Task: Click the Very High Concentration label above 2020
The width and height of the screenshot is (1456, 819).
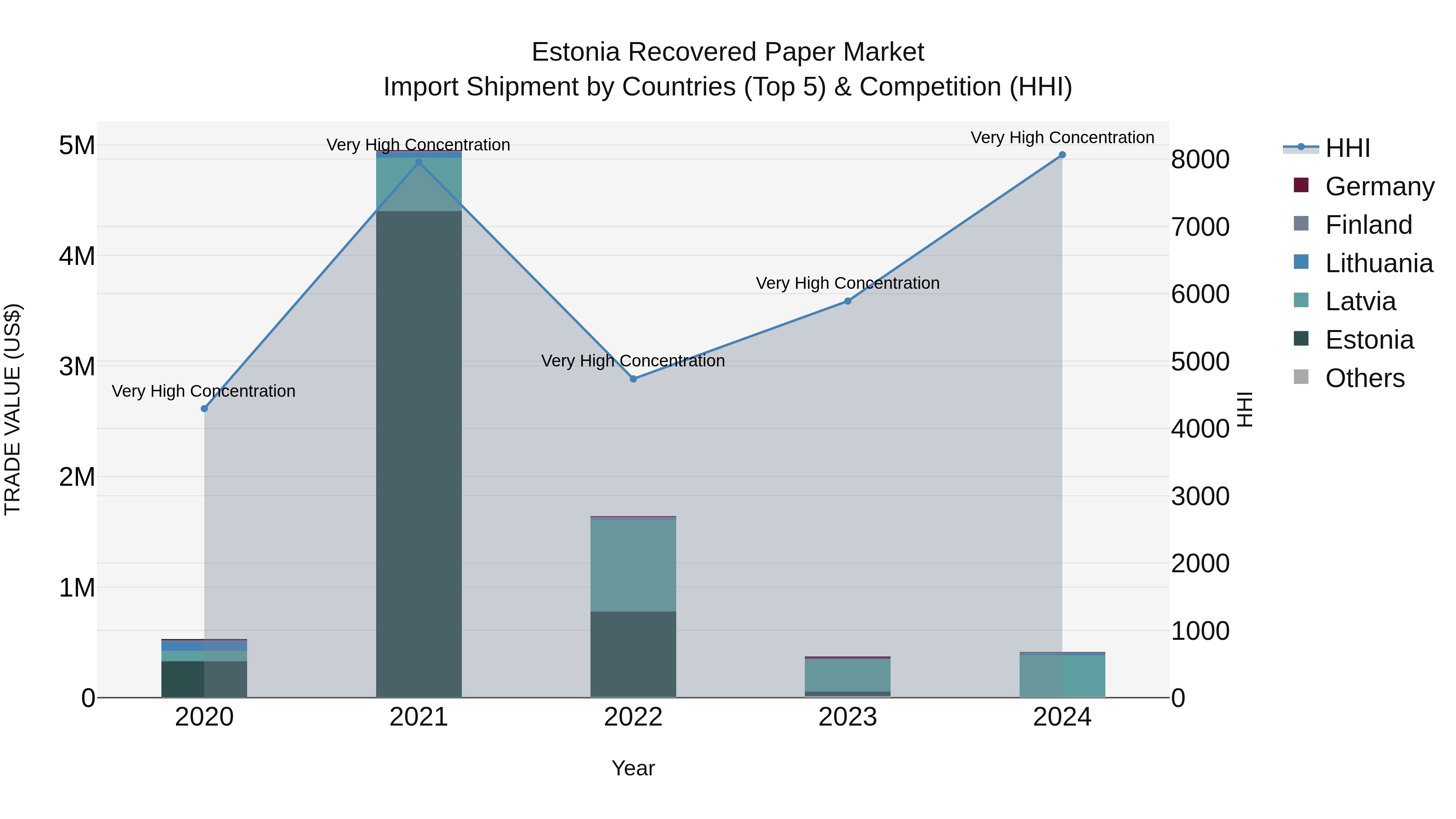Action: [203, 391]
